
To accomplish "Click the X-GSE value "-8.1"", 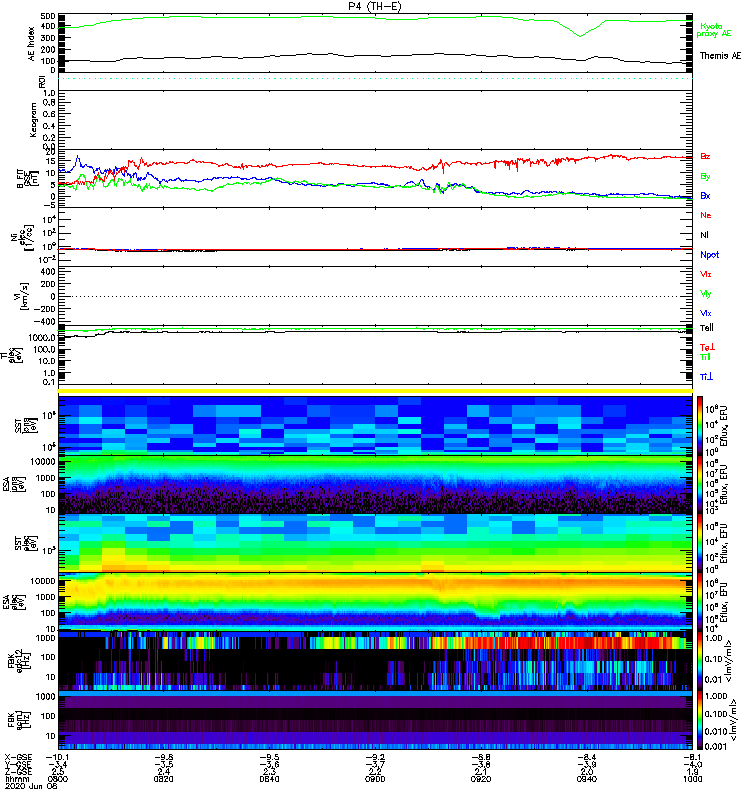I will (693, 757).
